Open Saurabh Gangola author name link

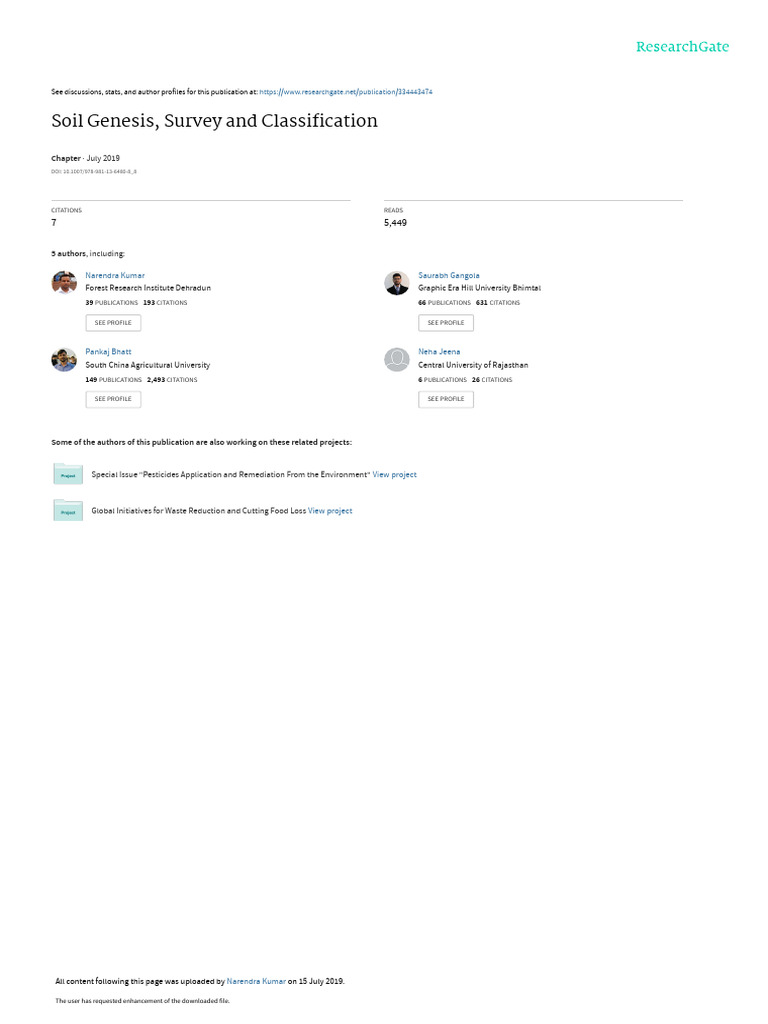click(449, 276)
